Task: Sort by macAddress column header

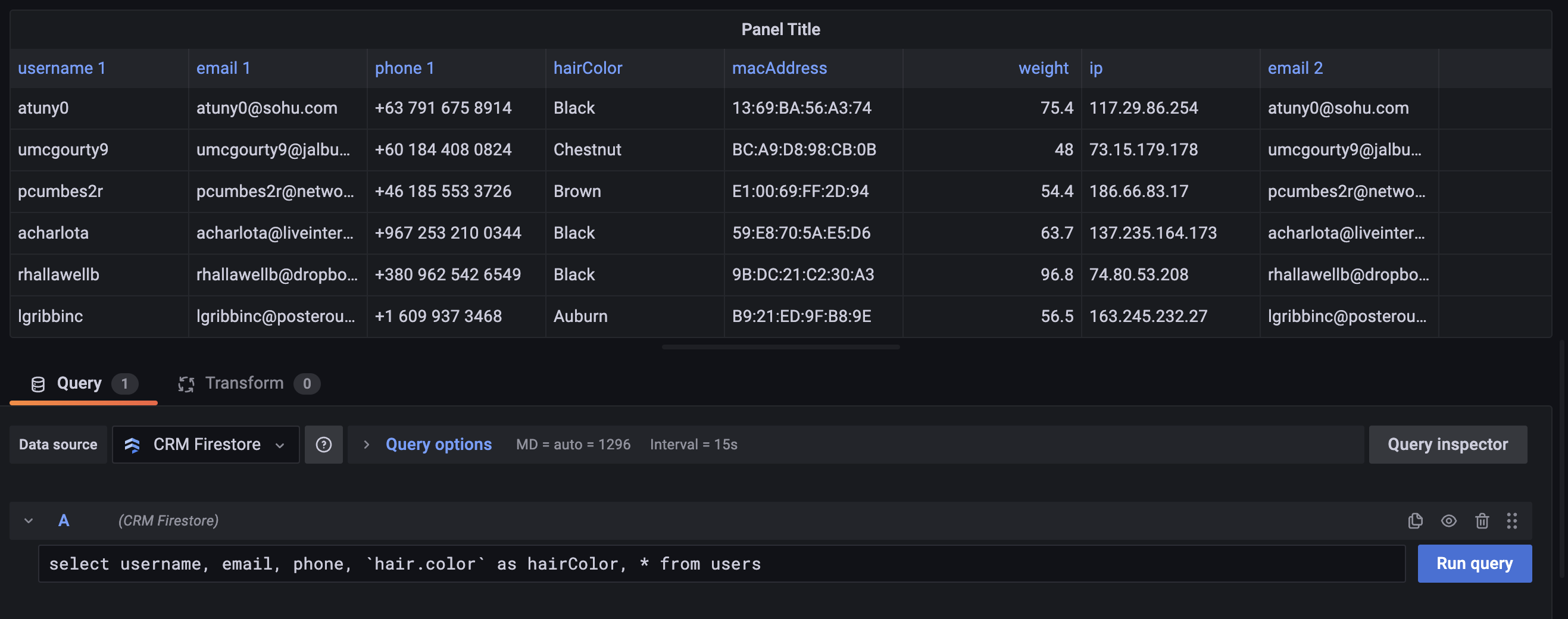Action: point(779,68)
